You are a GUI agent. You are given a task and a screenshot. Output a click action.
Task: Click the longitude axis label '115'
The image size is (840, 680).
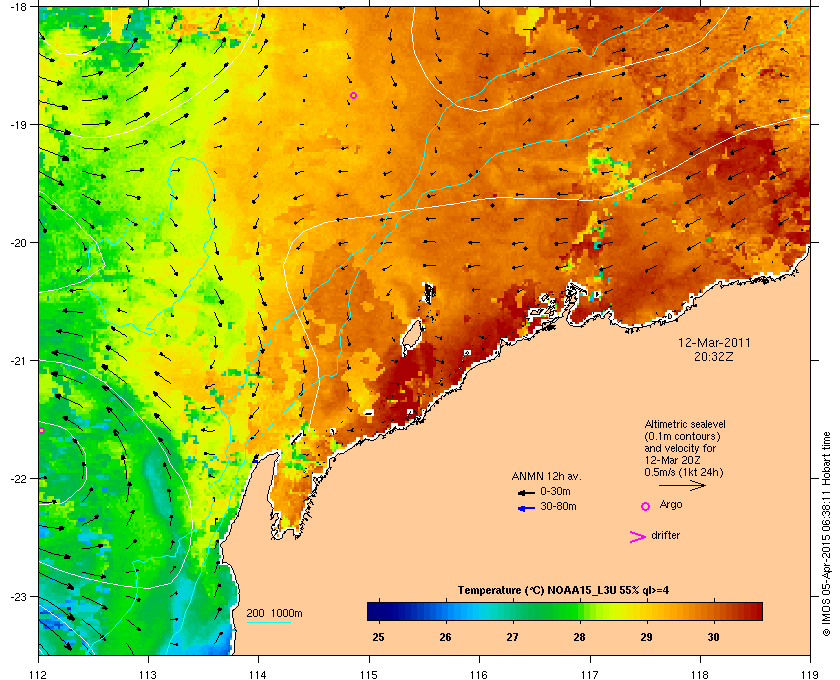point(369,675)
